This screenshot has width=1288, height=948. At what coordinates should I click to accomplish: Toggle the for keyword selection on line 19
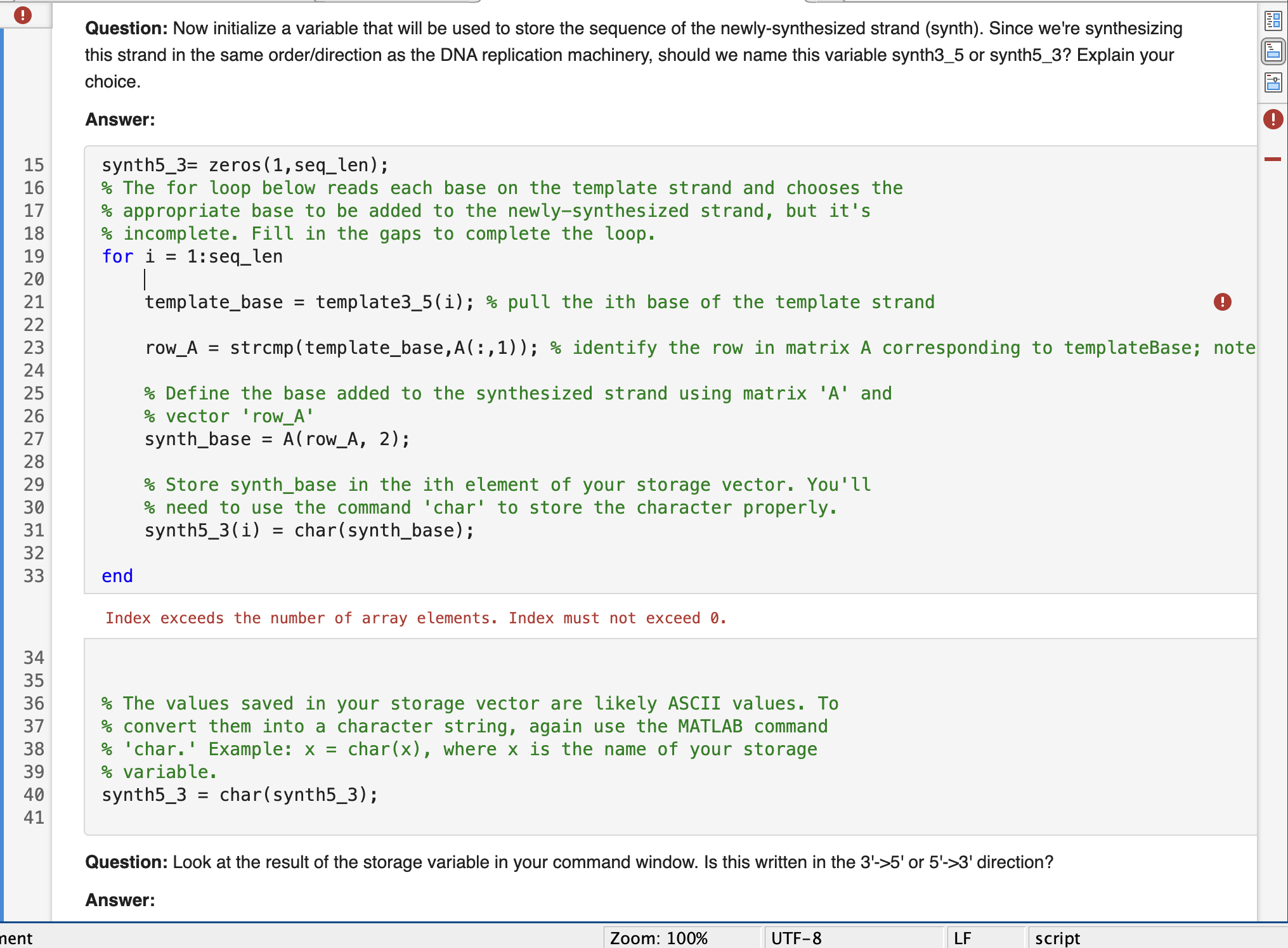117,256
